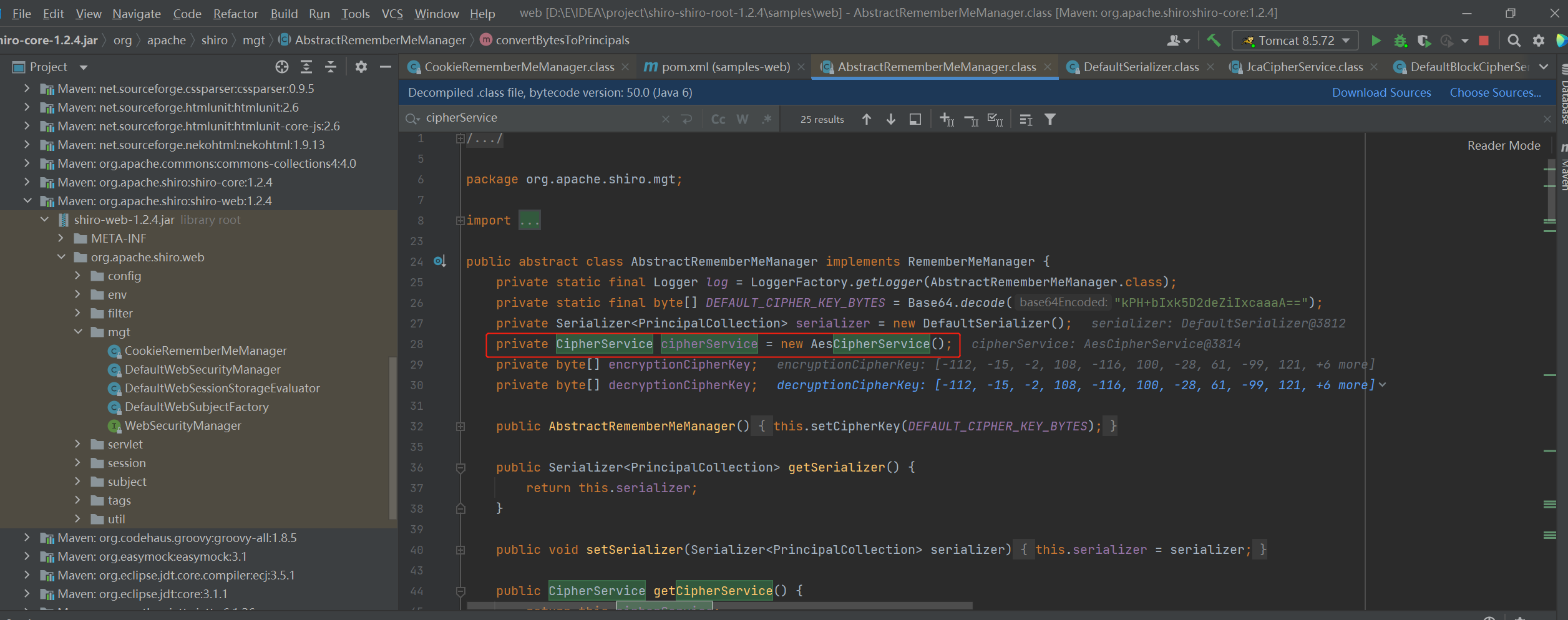The width and height of the screenshot is (1568, 620).
Task: Expand the META-INF folder
Action: (x=61, y=238)
